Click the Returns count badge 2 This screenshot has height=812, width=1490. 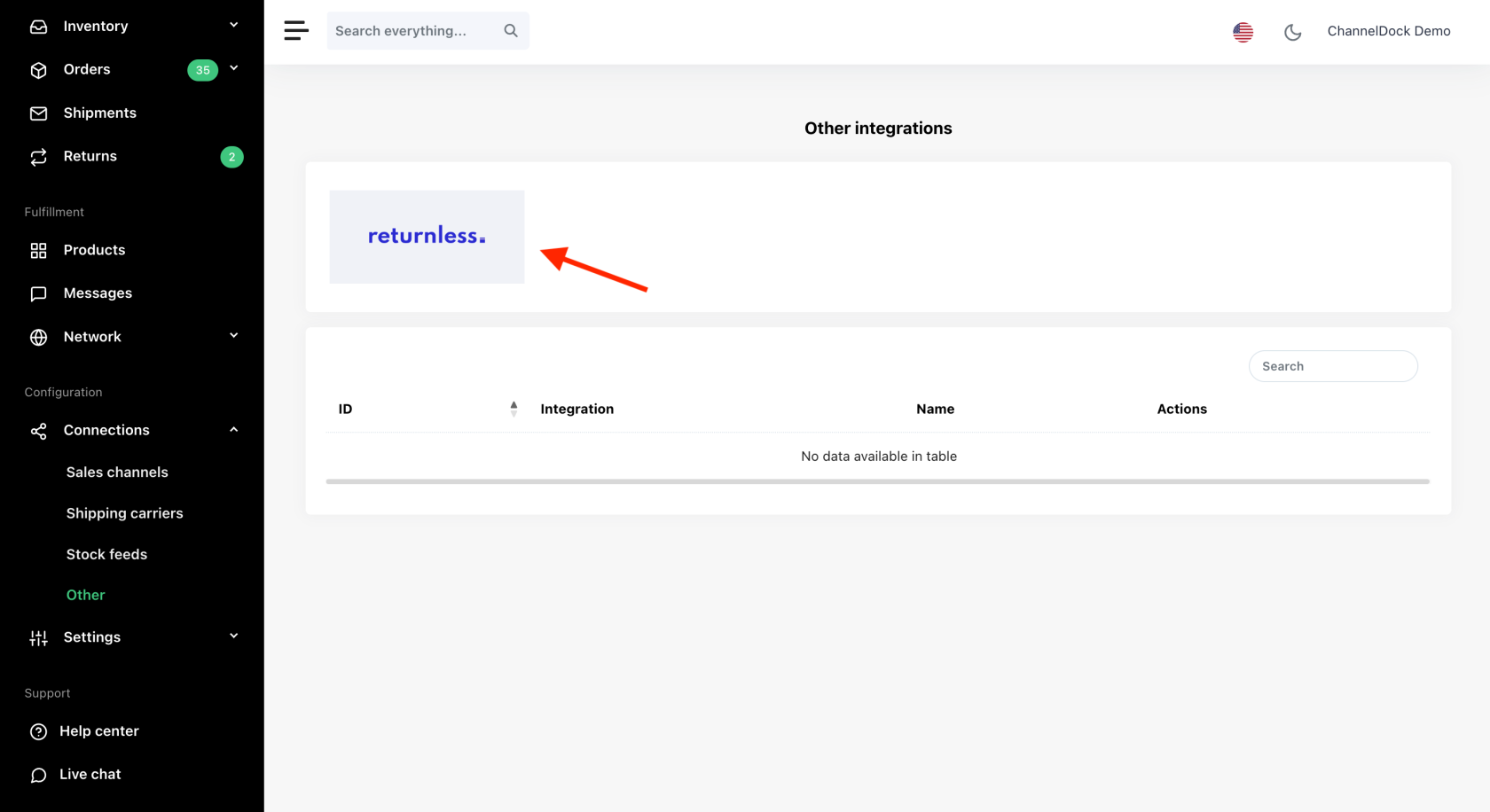pos(232,157)
